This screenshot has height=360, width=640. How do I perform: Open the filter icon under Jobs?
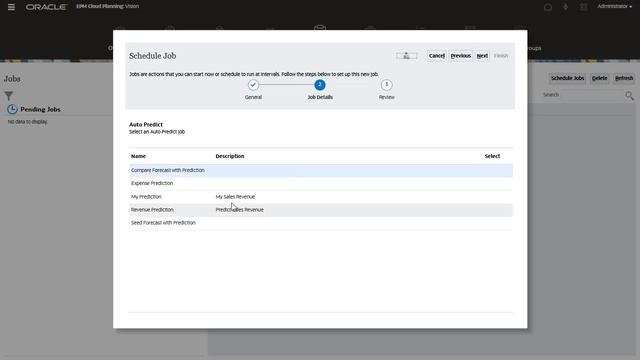point(9,96)
